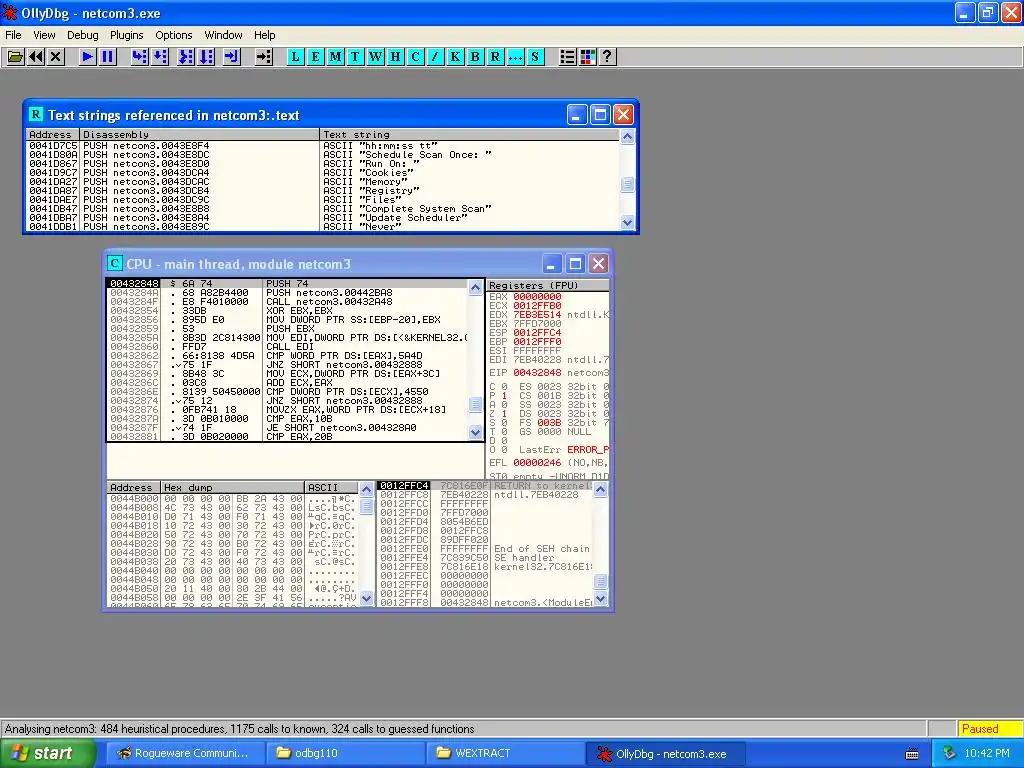Show Windows list with W button

376,57
